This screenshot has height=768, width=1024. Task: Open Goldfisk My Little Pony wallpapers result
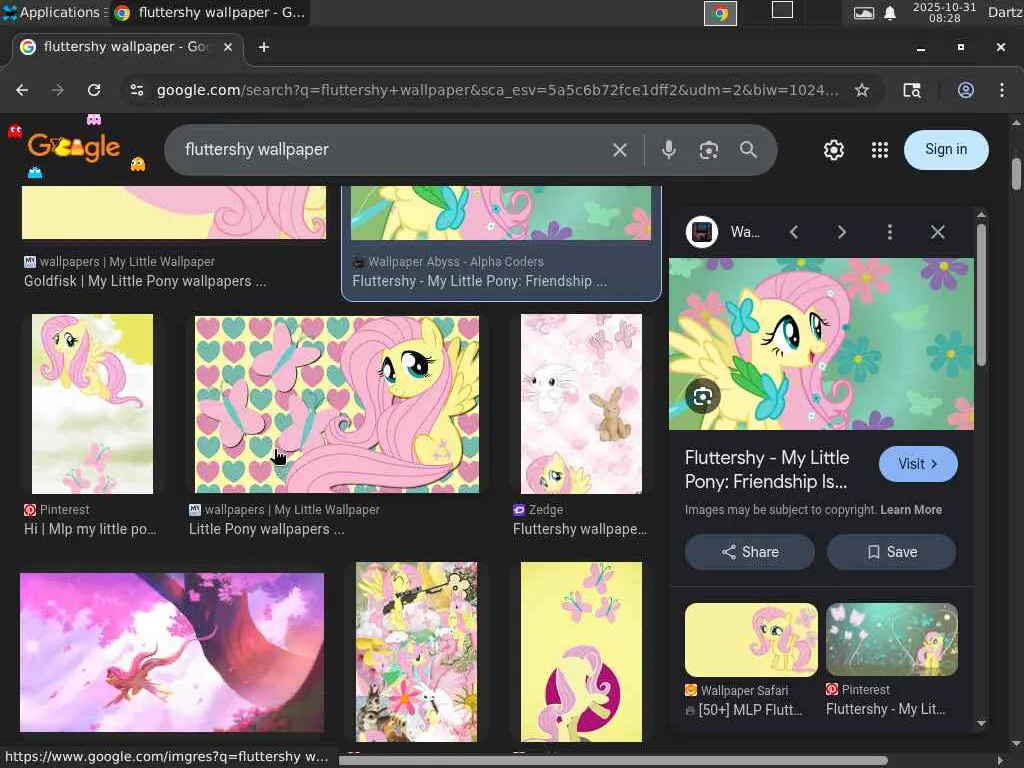tap(145, 281)
